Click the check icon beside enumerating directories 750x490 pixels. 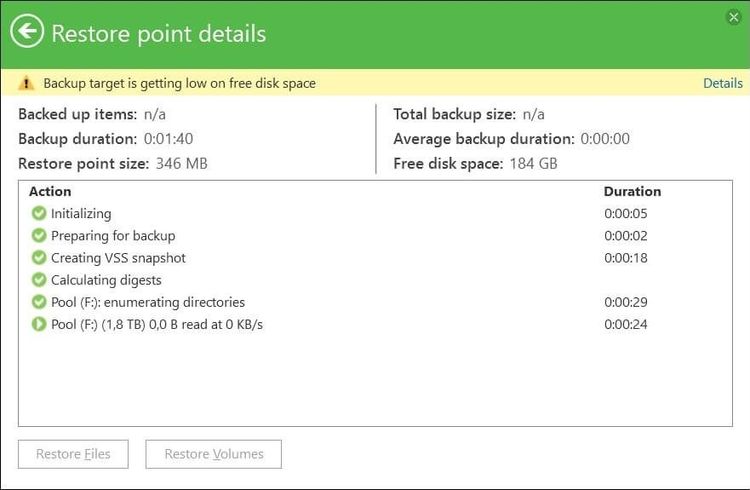[39, 302]
